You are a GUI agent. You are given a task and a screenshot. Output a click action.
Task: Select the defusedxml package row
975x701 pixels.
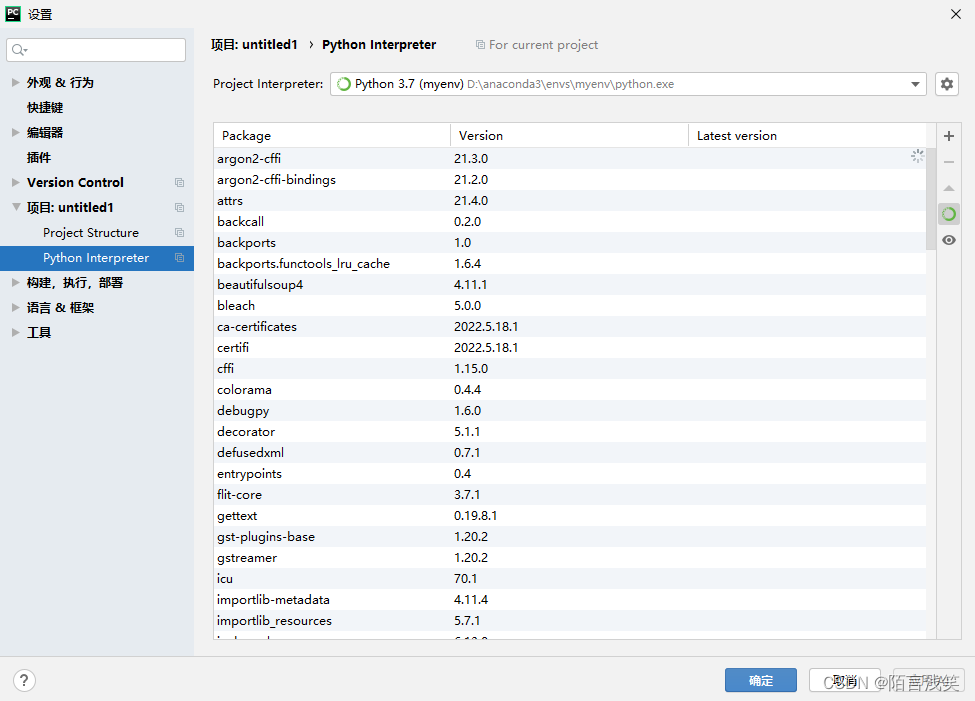(570, 453)
